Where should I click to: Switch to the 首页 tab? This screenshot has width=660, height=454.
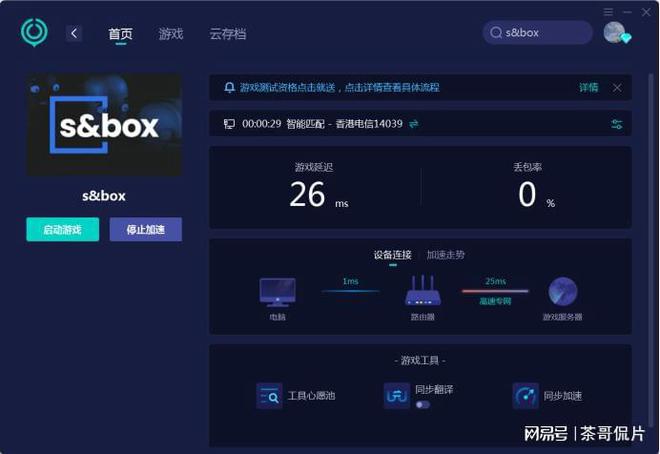(x=120, y=34)
